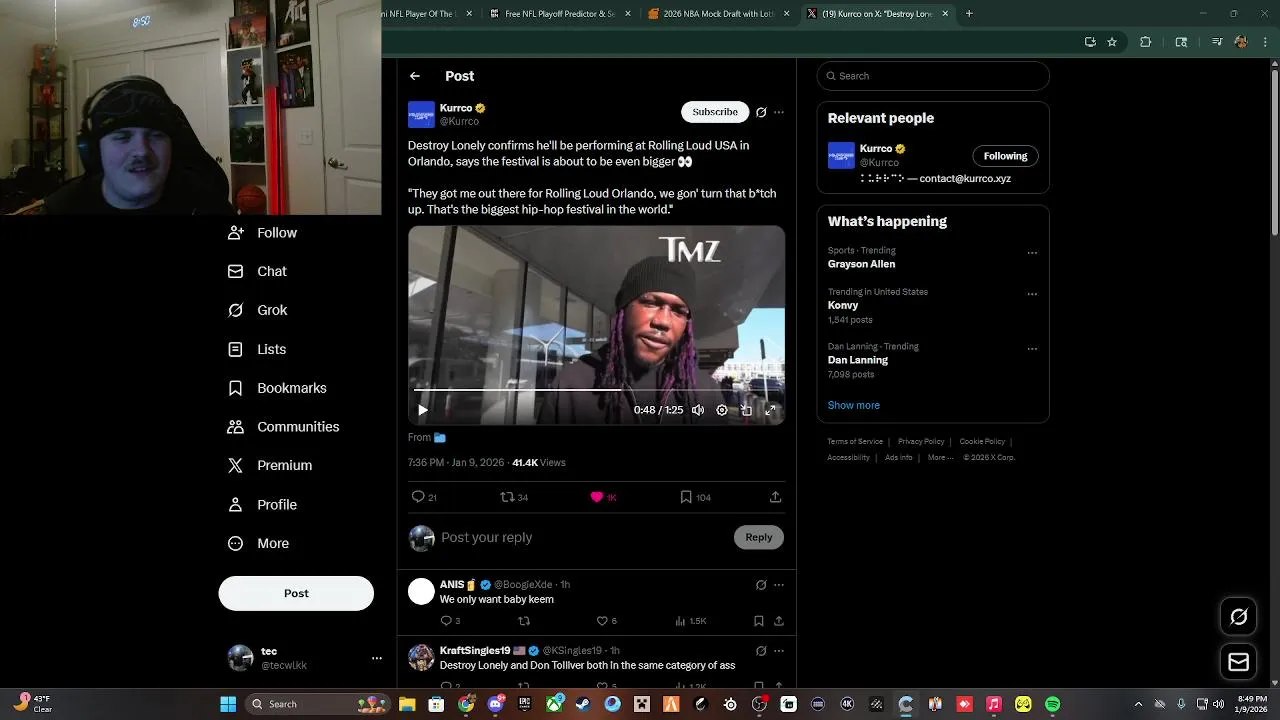
Task: Open options for Dan Lanning trend
Action: point(1032,349)
